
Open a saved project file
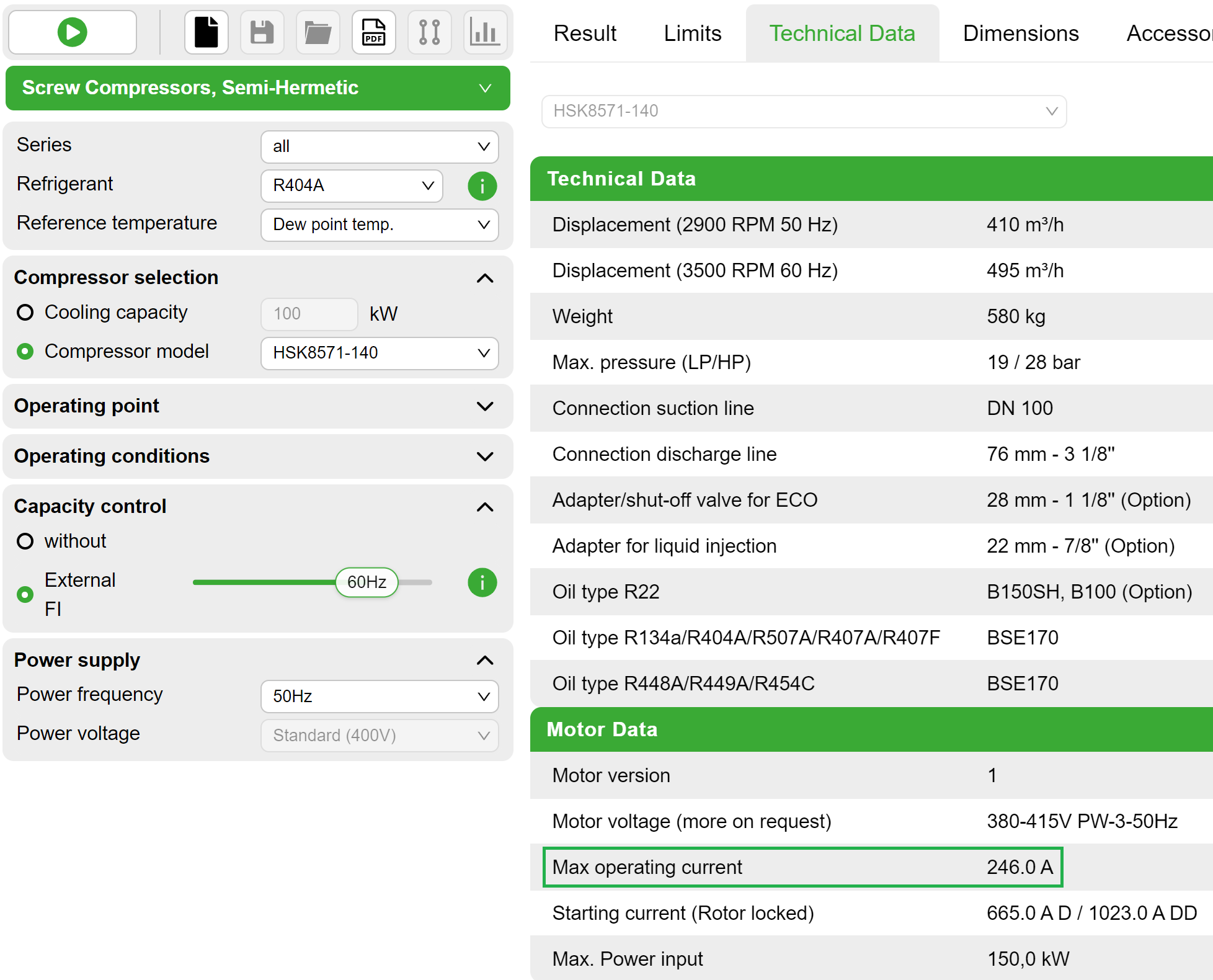click(x=318, y=32)
